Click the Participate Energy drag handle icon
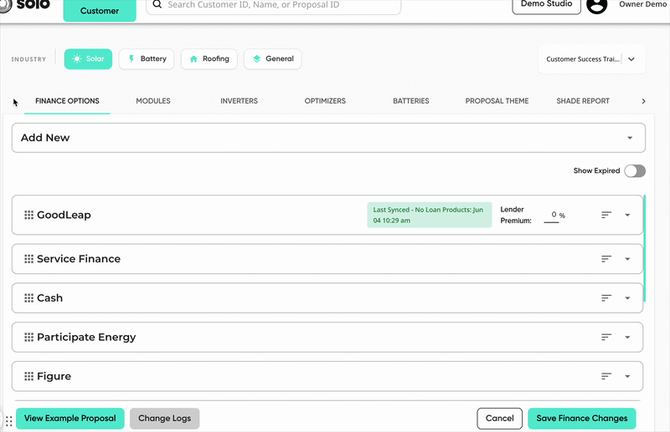The image size is (670, 432). (29, 337)
